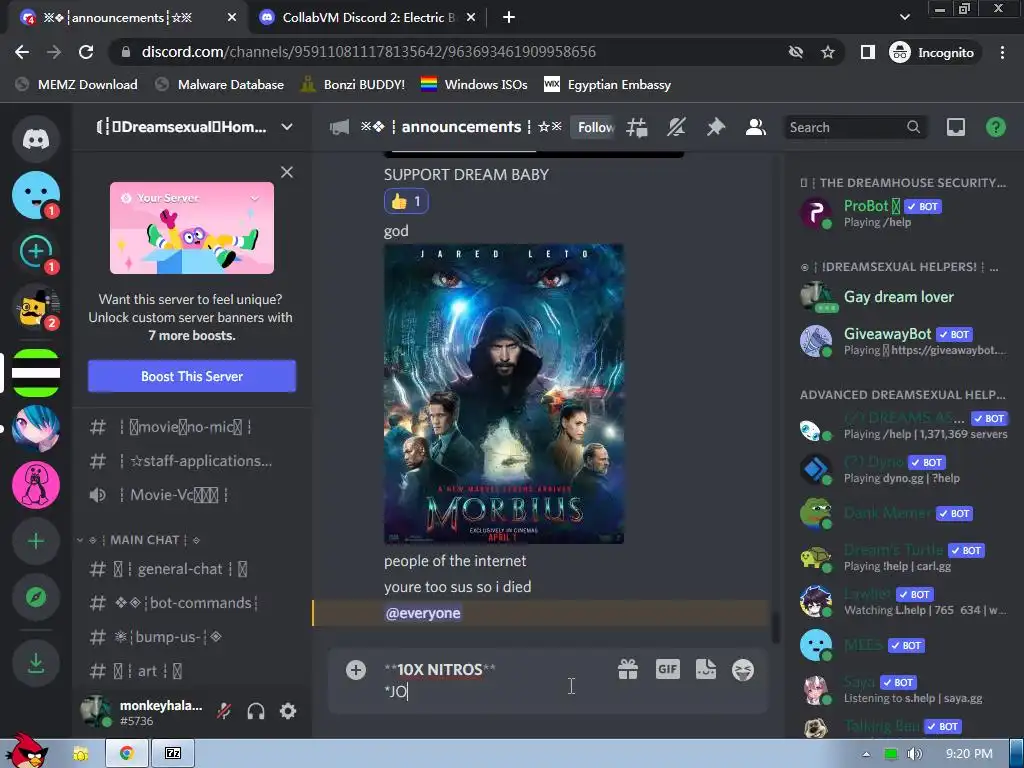Click the Follow channel button
Viewport: 1024px width, 768px height.
tap(594, 127)
